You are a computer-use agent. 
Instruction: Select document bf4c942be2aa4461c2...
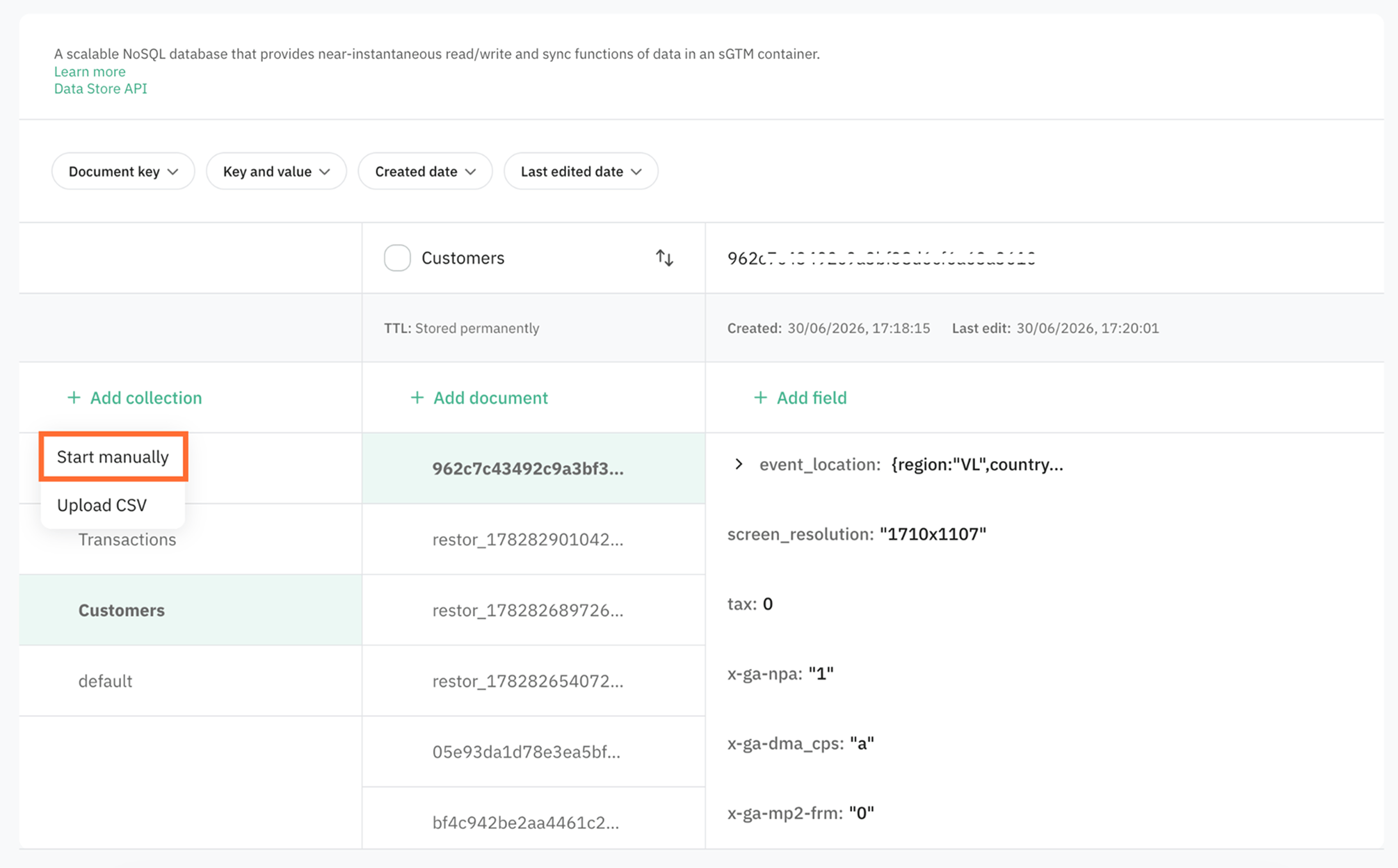point(533,819)
